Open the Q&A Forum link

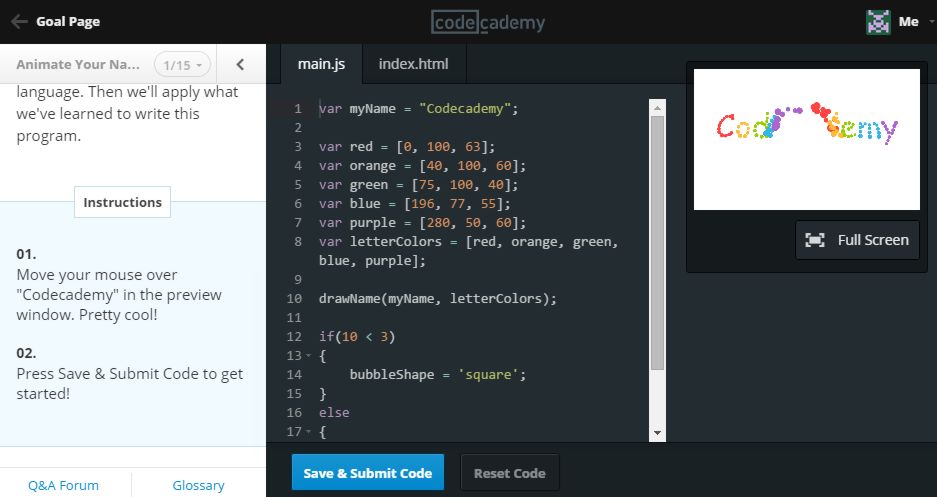(63, 485)
